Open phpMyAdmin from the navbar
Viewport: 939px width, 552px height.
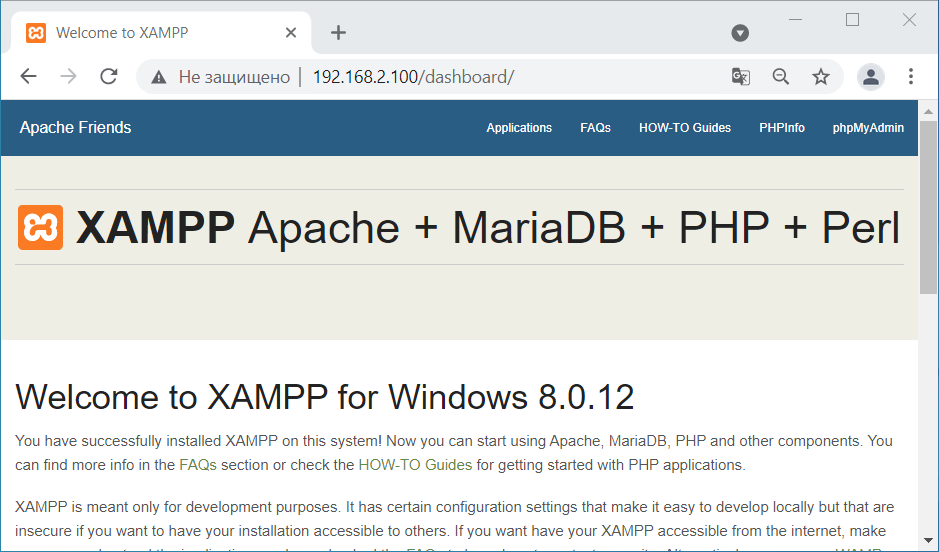point(868,128)
